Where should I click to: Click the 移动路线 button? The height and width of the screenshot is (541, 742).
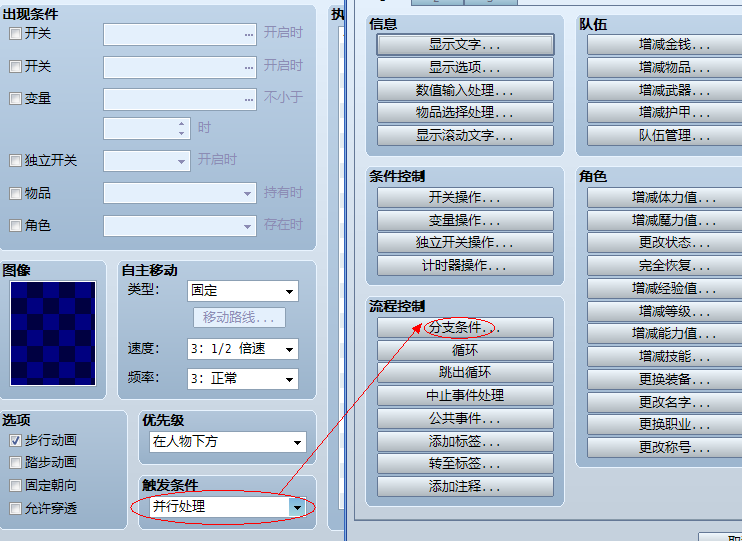[x=239, y=317]
